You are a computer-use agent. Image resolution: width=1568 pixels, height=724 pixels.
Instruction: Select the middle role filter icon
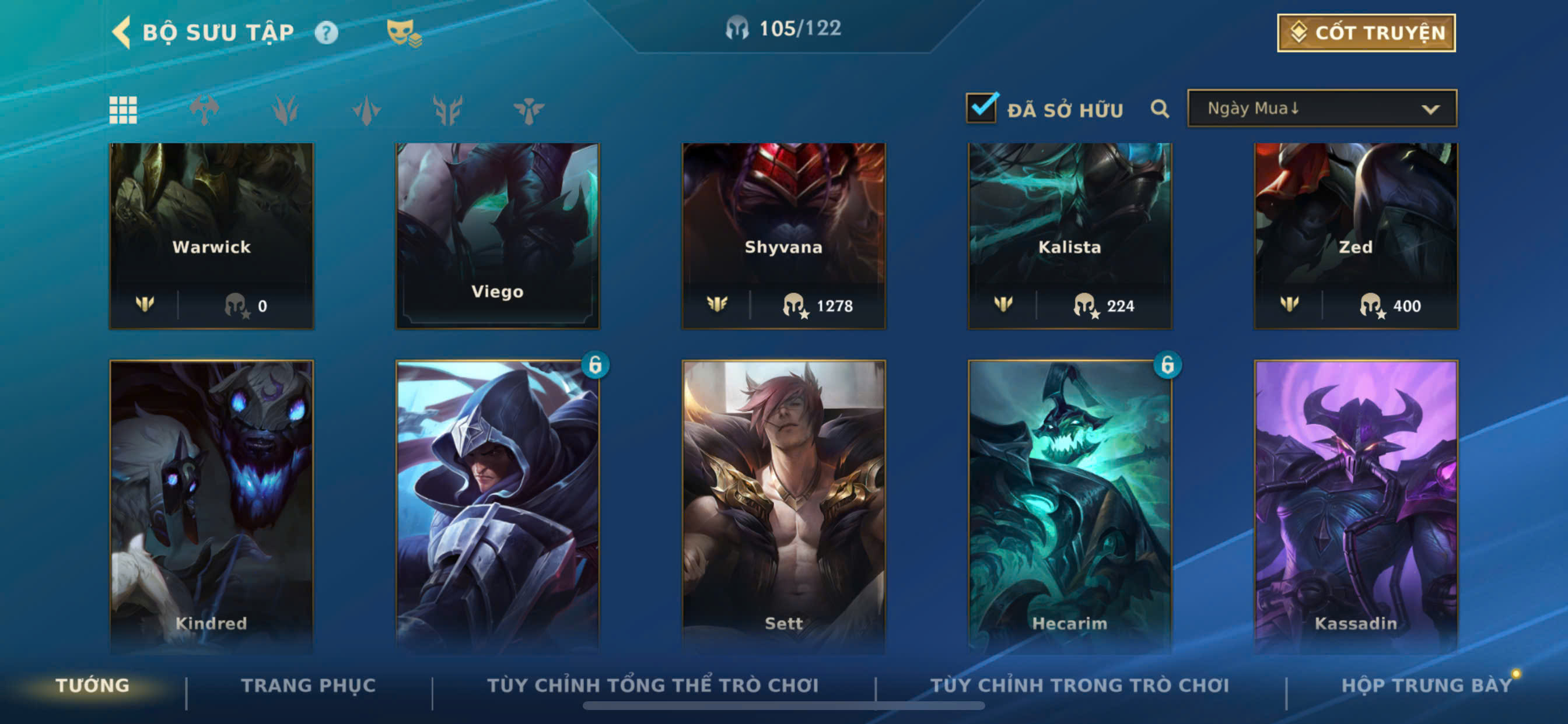(366, 110)
